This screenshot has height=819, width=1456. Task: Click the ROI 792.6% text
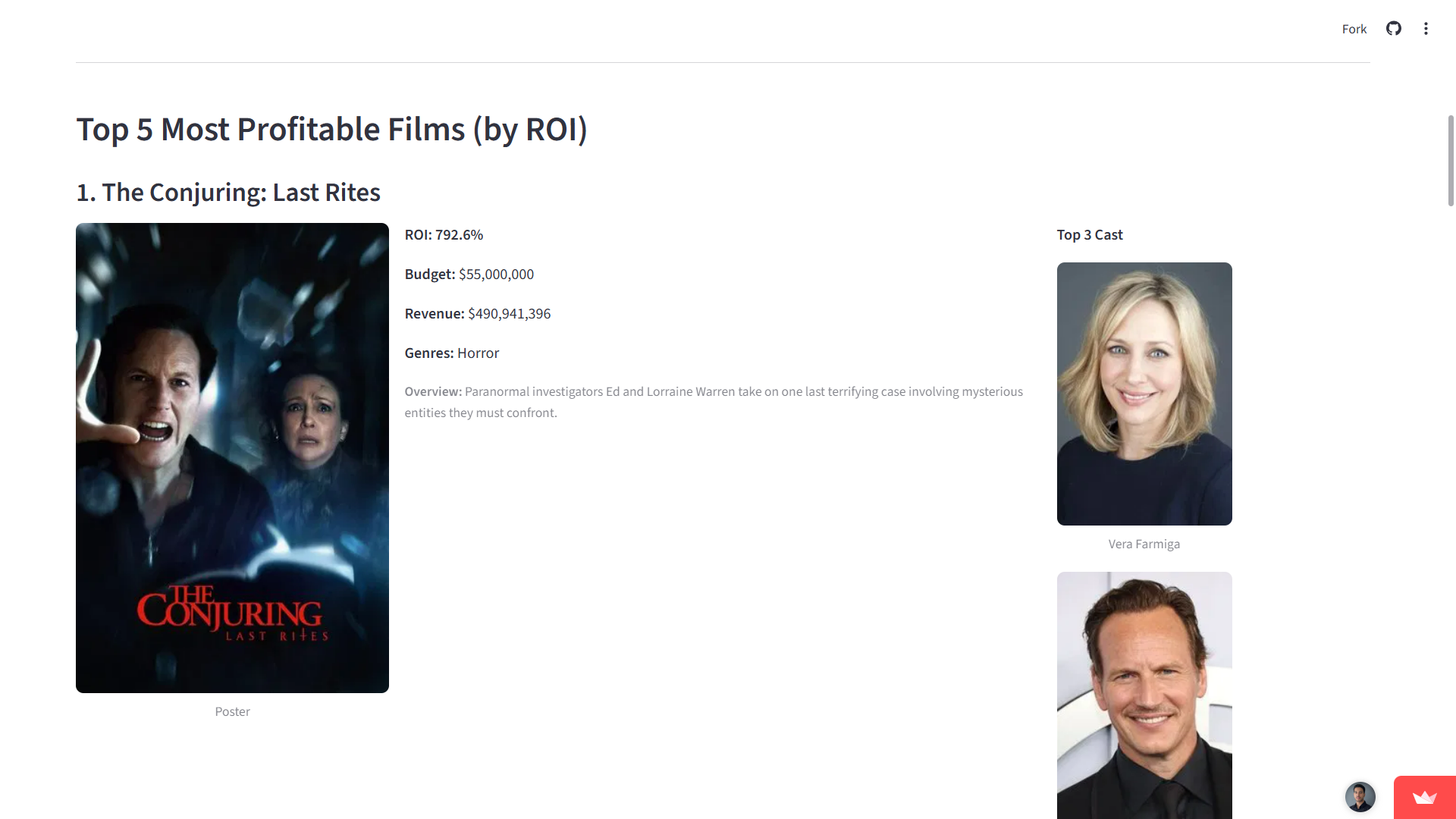[444, 235]
